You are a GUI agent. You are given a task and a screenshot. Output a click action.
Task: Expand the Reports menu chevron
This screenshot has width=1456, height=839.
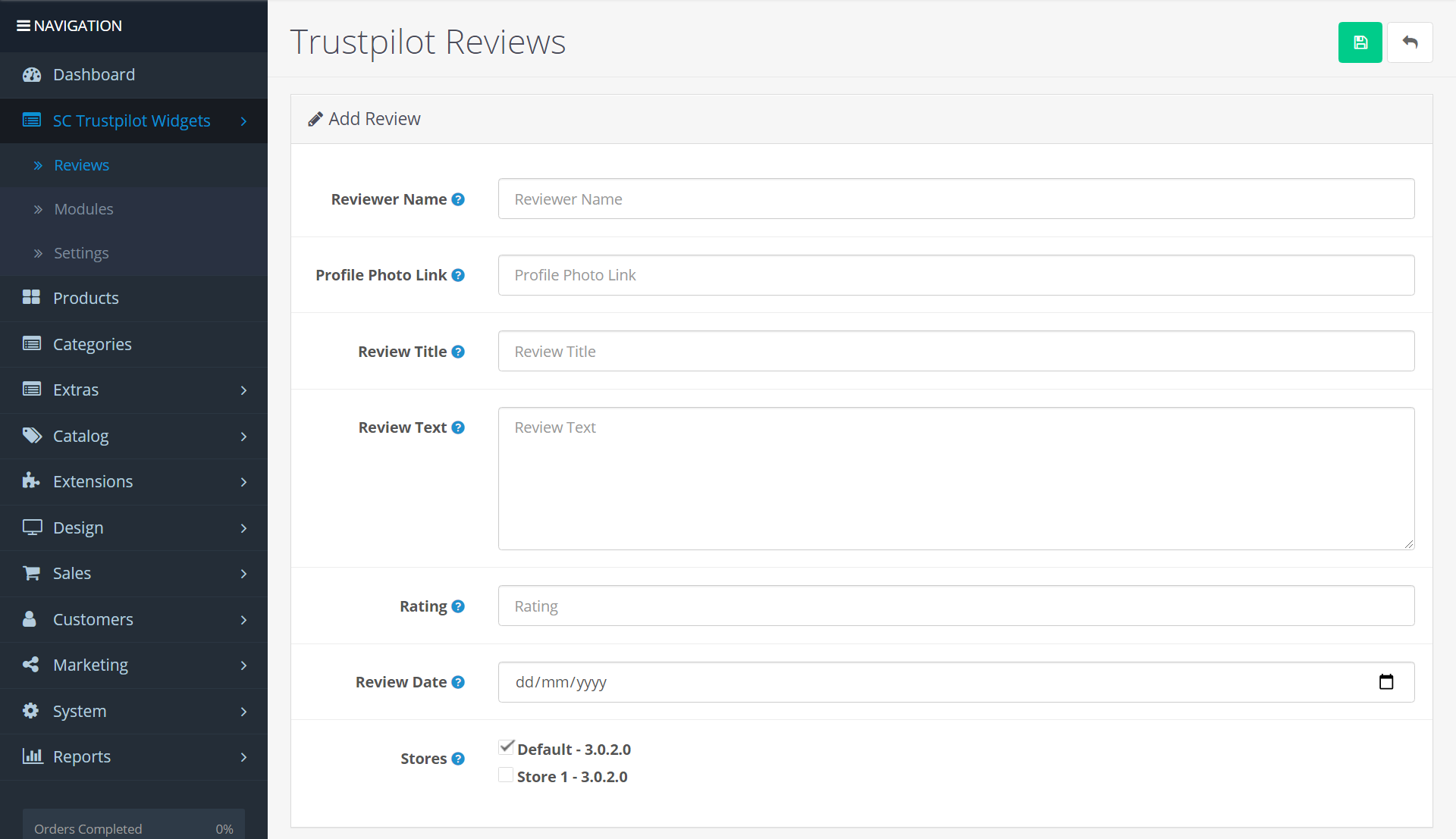243,757
